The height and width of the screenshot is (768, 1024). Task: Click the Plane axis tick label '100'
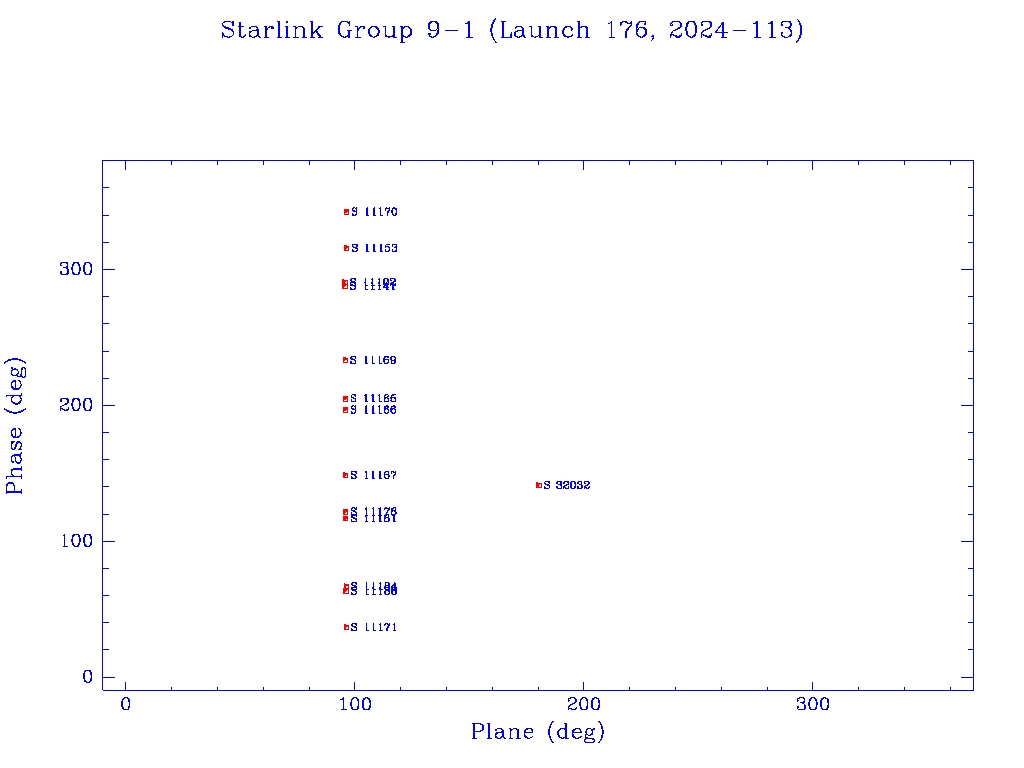click(x=355, y=704)
